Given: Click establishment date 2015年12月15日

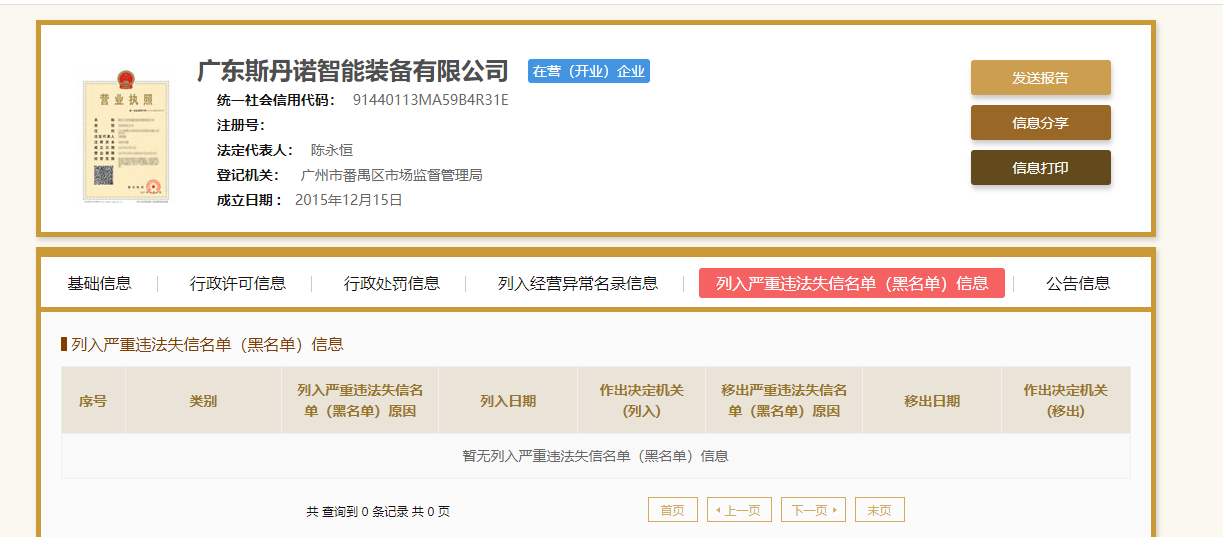Looking at the screenshot, I should (349, 200).
